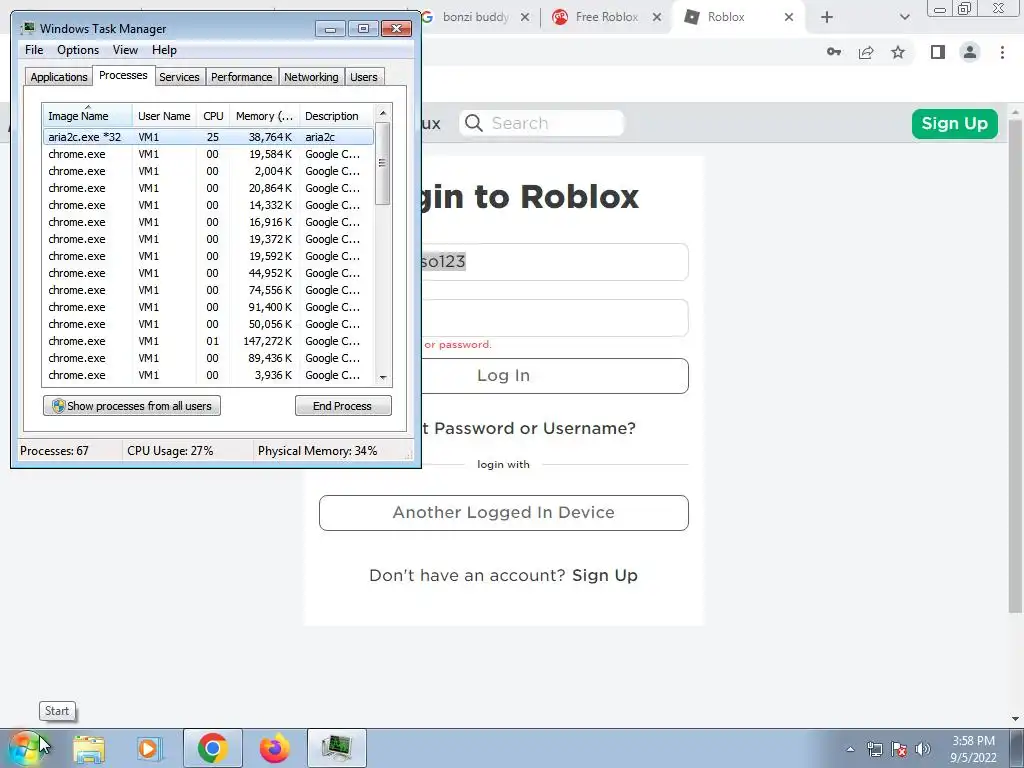1024x768 pixels.
Task: Show hidden system tray icons
Action: pyautogui.click(x=850, y=749)
